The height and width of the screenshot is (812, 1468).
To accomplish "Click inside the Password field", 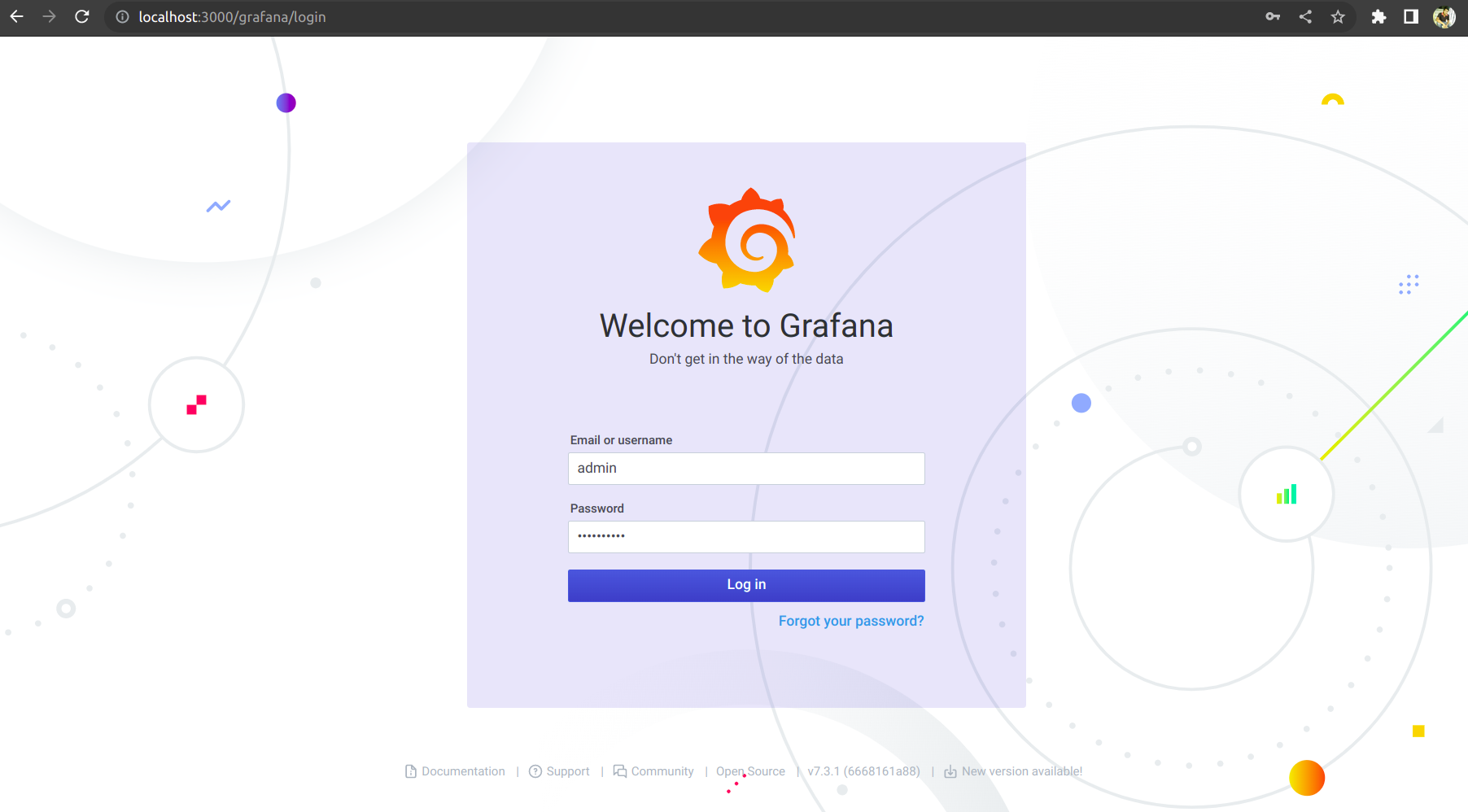I will 745,536.
